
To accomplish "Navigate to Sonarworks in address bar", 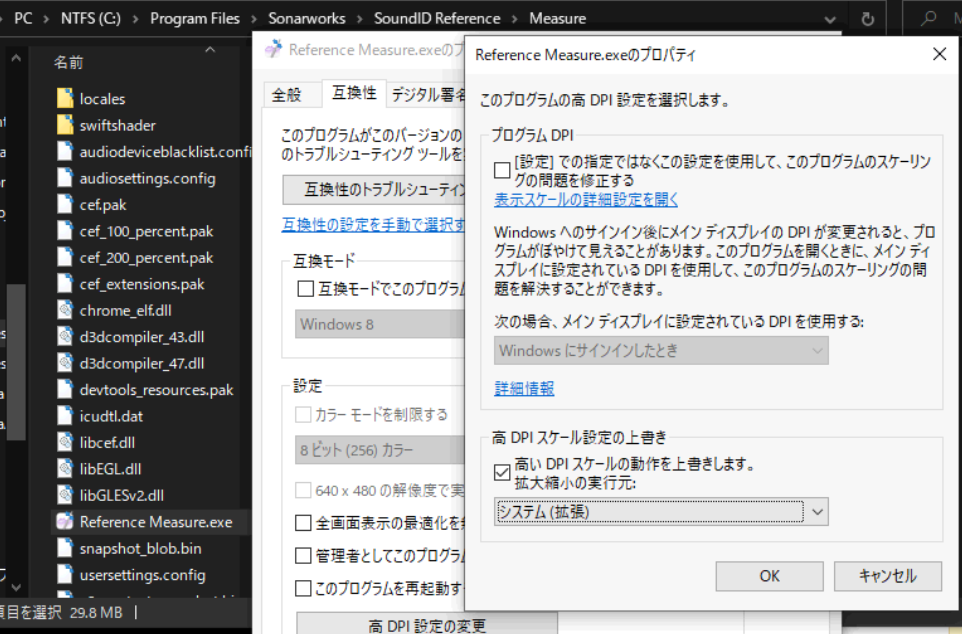I will tap(307, 19).
